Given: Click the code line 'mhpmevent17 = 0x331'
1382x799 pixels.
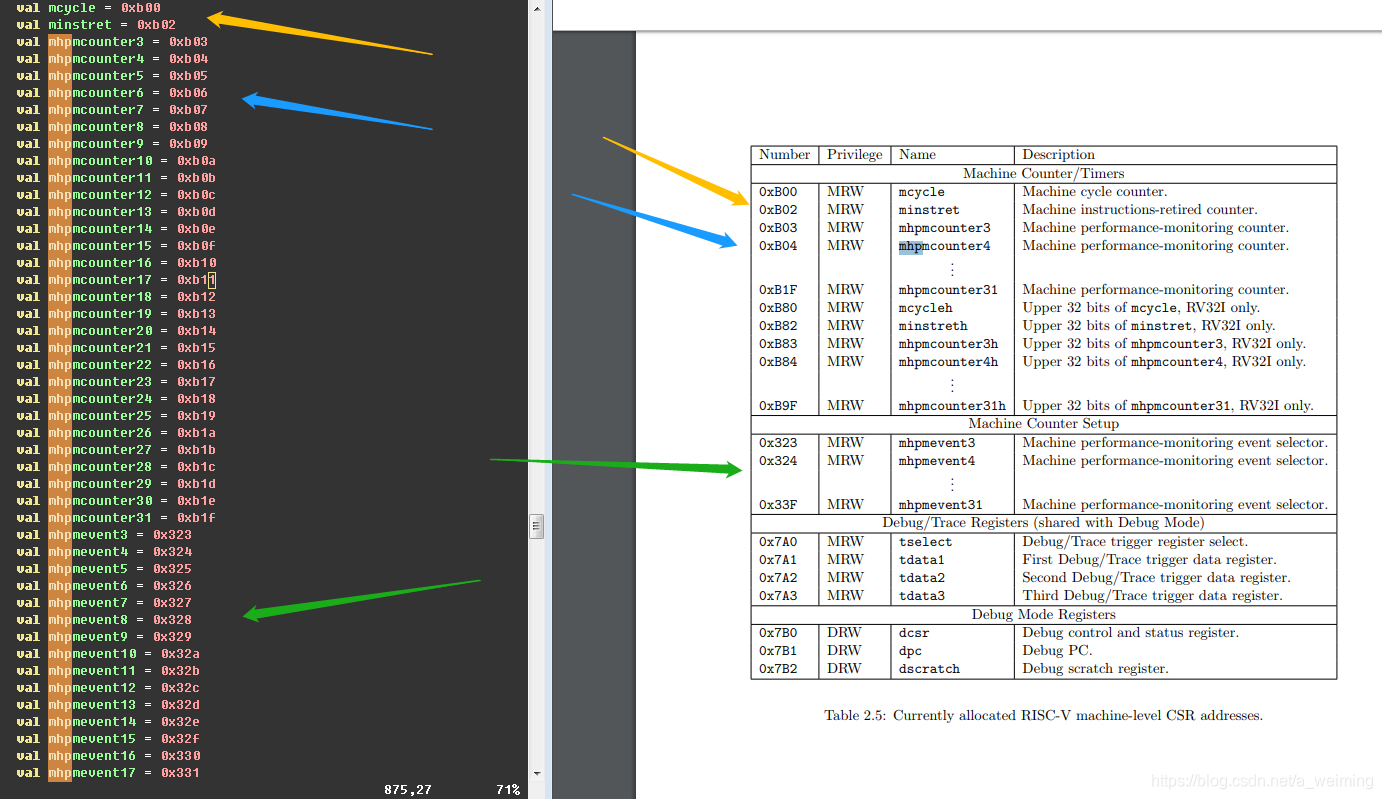Looking at the screenshot, I should [x=124, y=773].
